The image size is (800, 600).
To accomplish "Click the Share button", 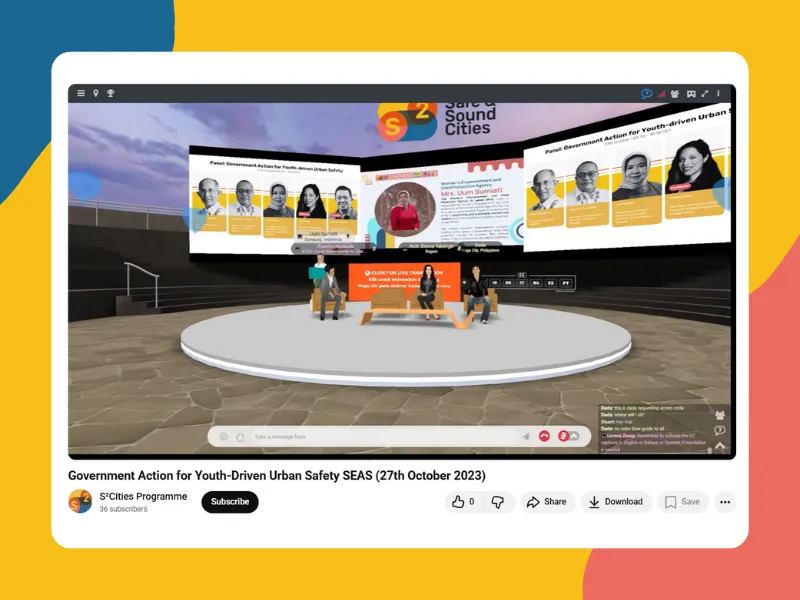I will (x=547, y=502).
